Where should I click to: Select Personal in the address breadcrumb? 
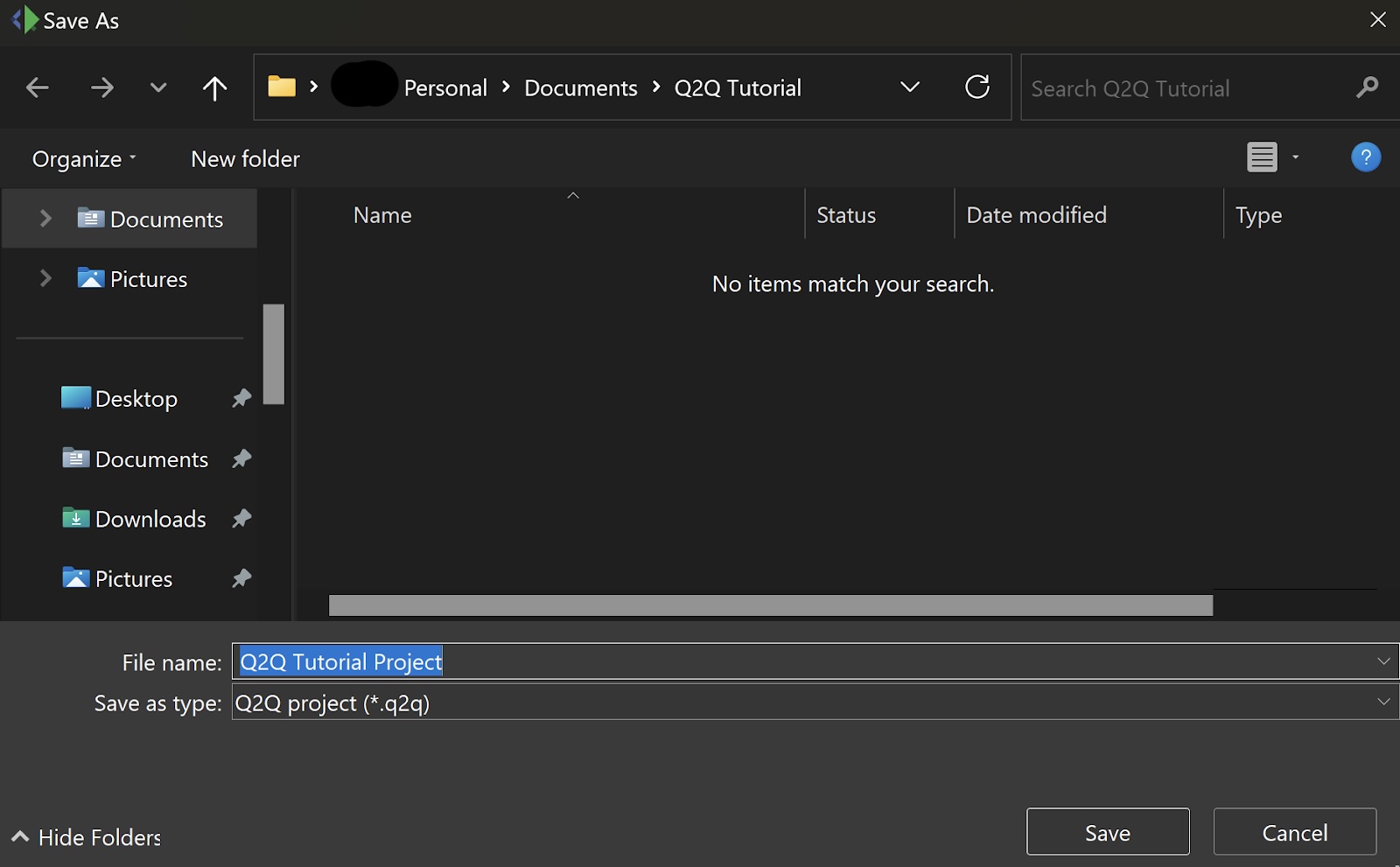(x=445, y=88)
